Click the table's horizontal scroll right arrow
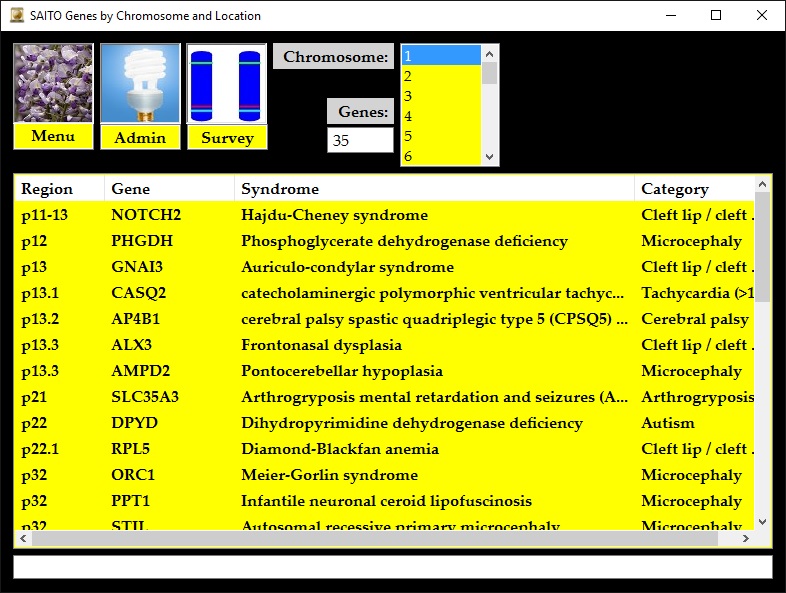The width and height of the screenshot is (786, 593). point(745,539)
